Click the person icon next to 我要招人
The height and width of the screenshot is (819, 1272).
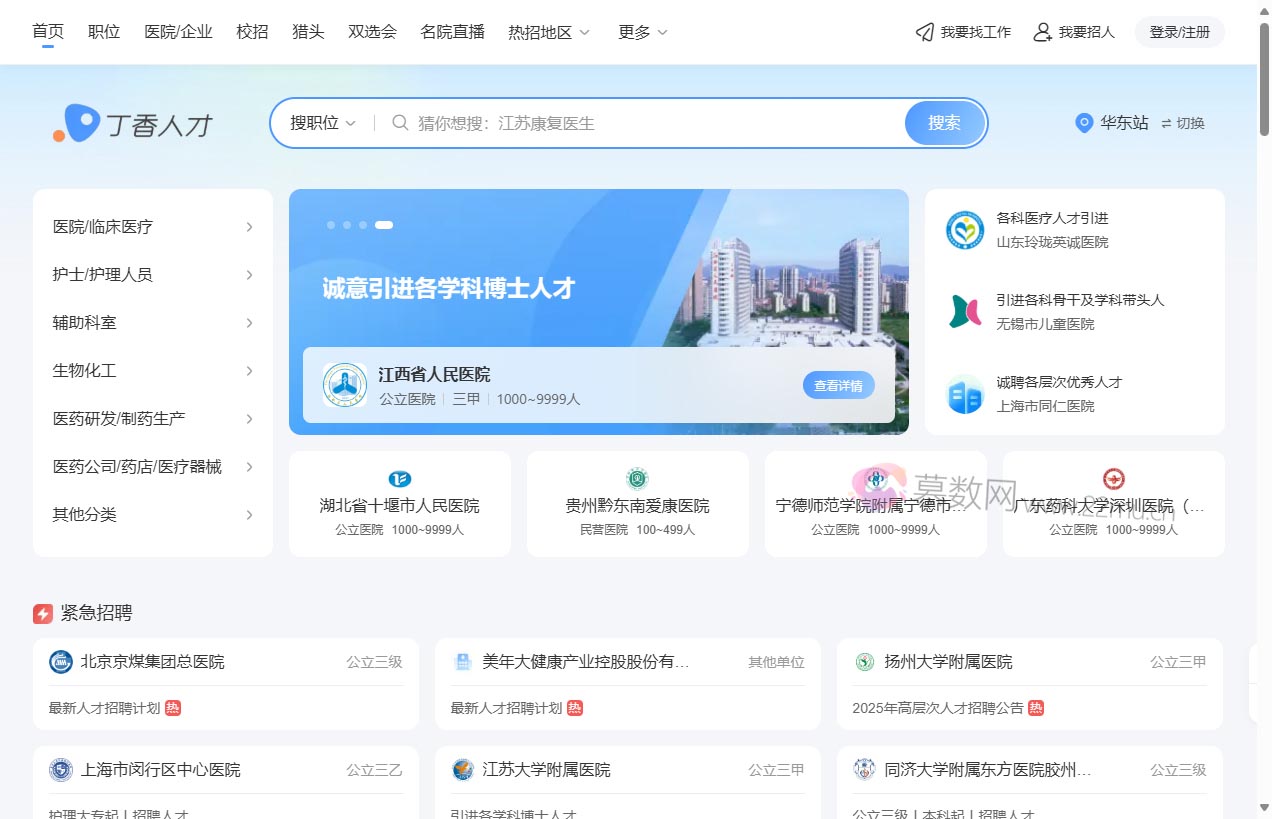1043,32
